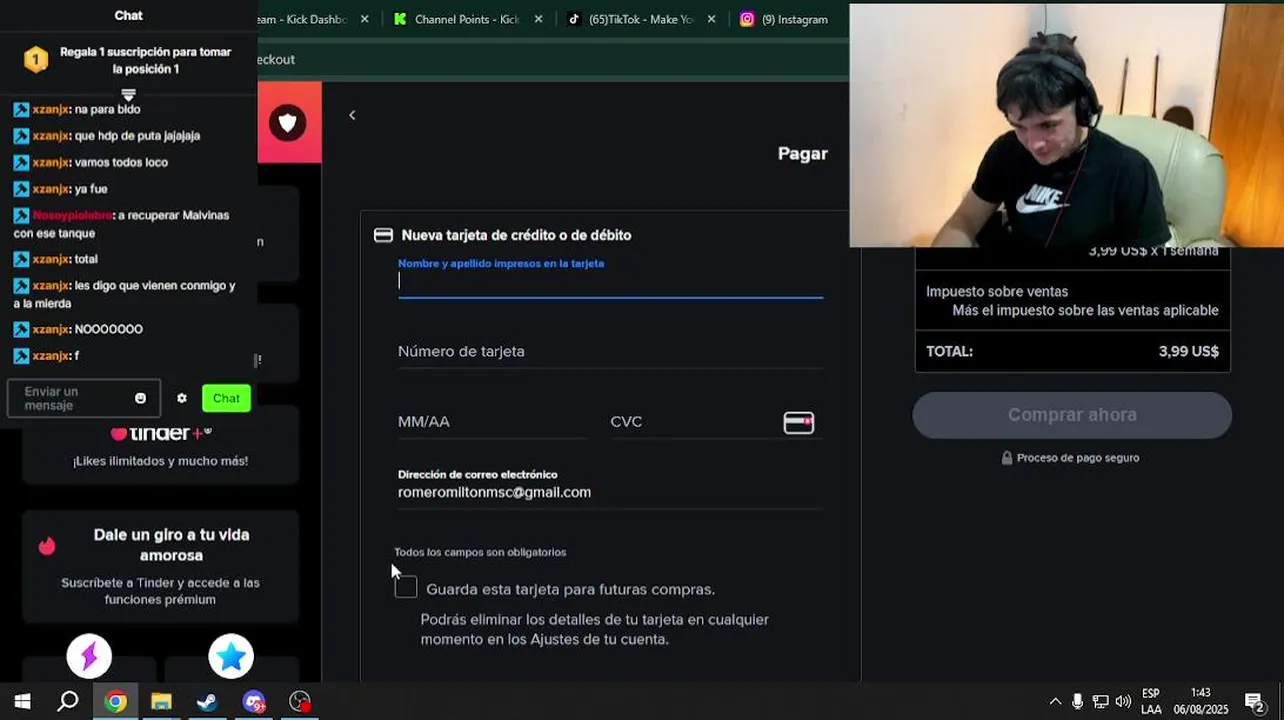1284x720 pixels.
Task: Open File Explorer from the taskbar
Action: (x=161, y=702)
